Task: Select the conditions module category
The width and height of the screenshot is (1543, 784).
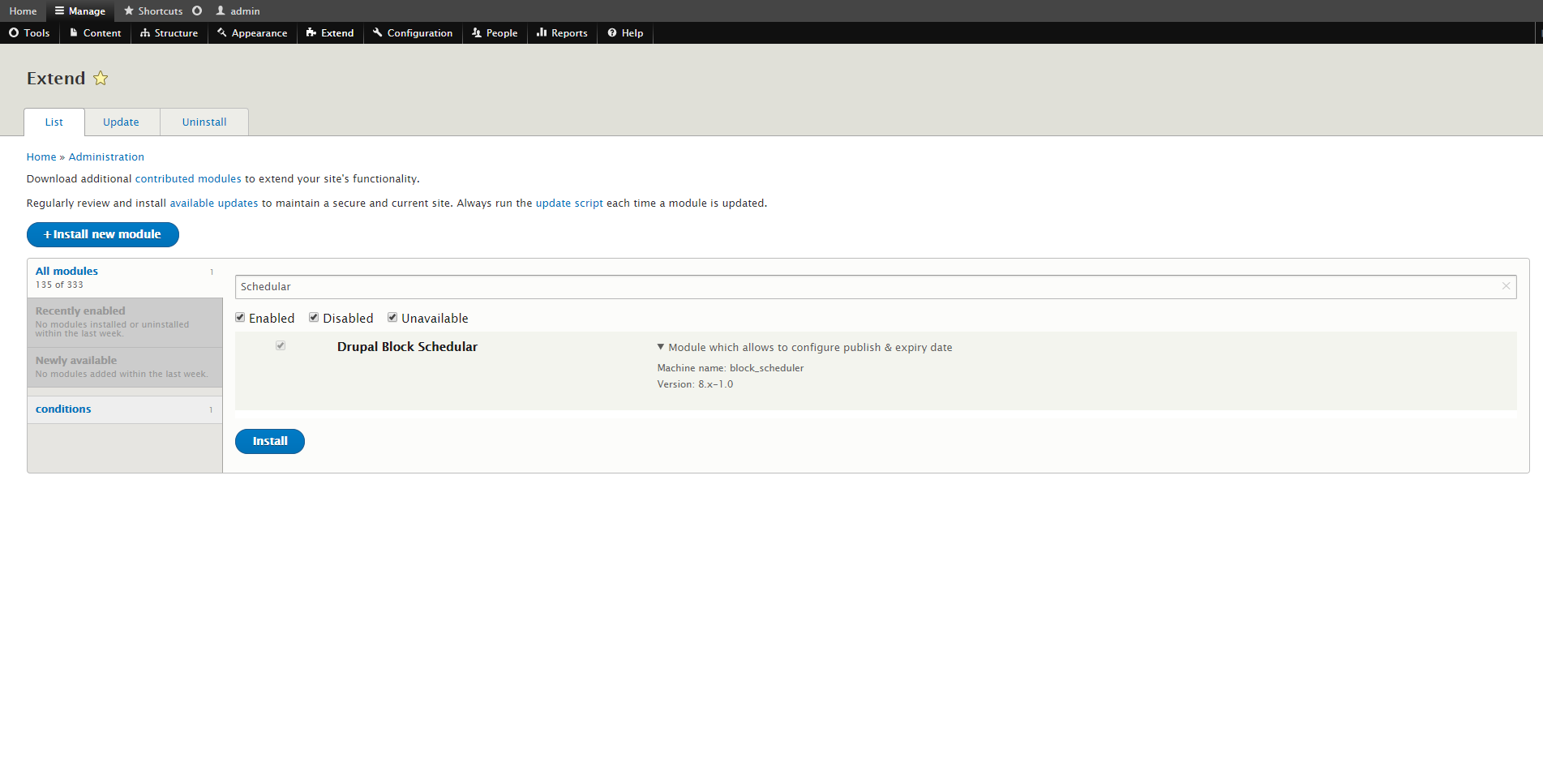Action: point(63,409)
